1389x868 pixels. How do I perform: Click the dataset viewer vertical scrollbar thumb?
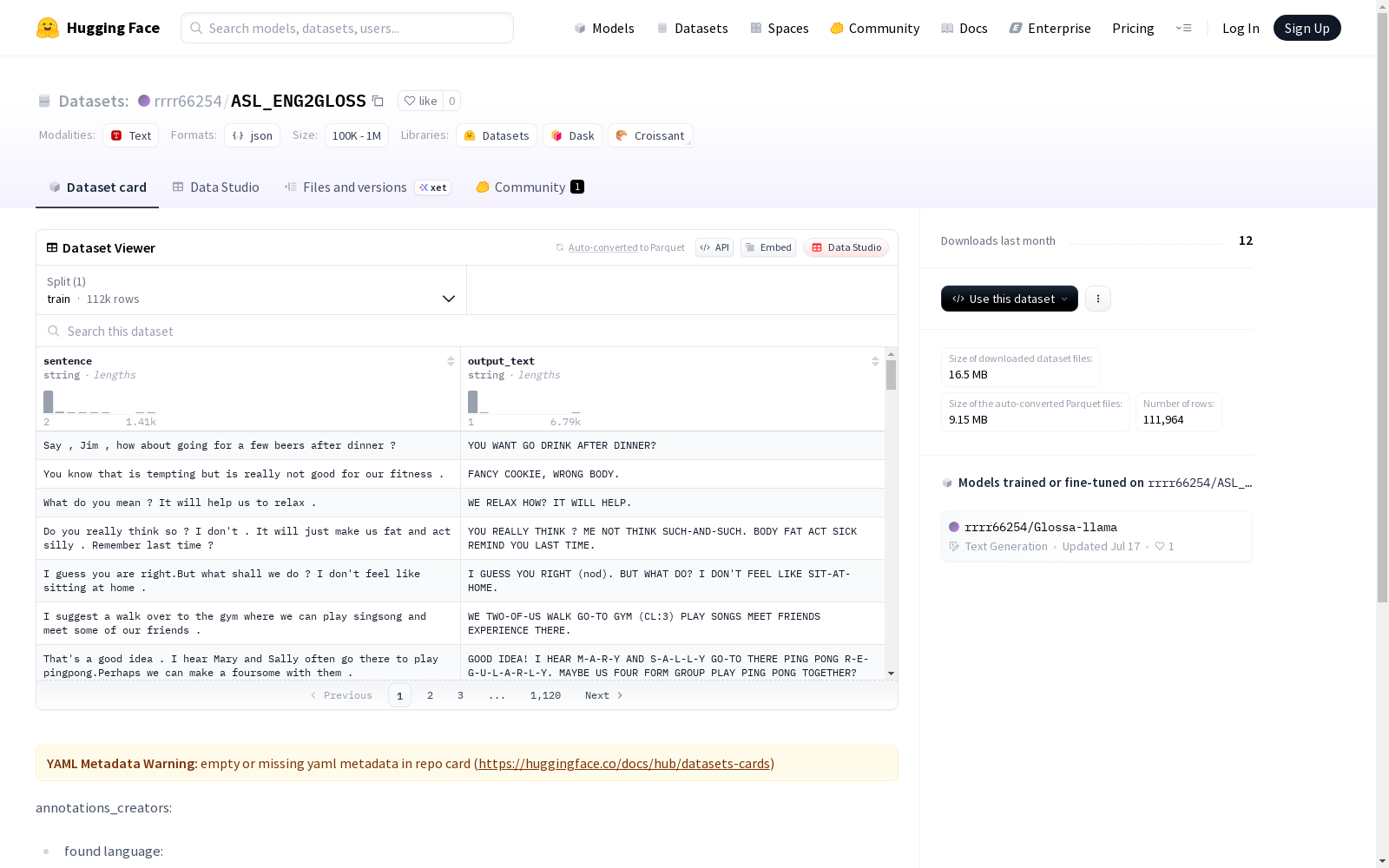(891, 375)
